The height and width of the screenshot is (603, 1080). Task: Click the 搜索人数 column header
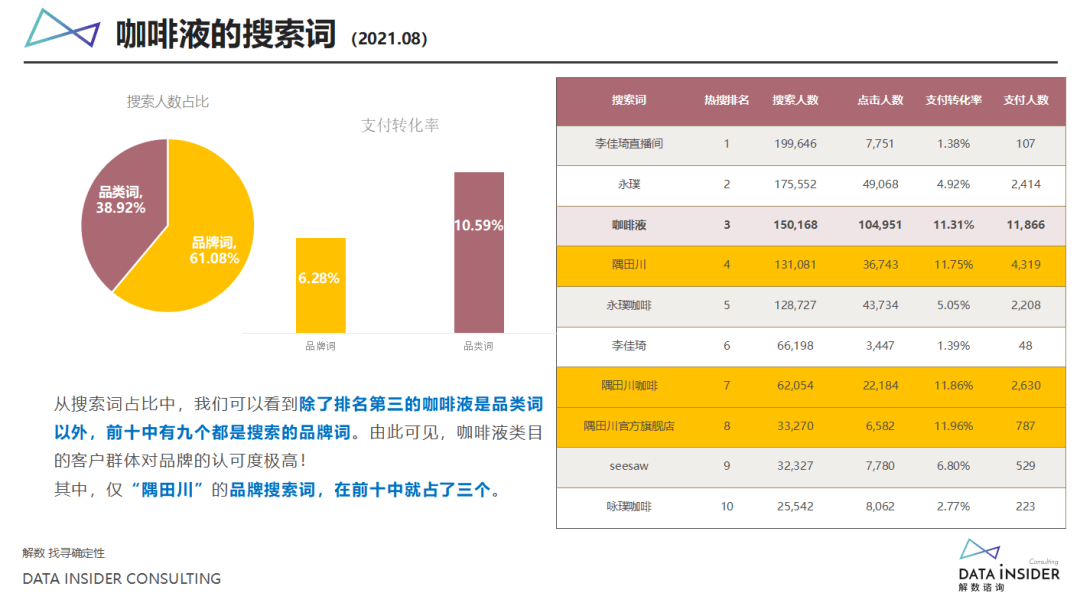pyautogui.click(x=796, y=101)
